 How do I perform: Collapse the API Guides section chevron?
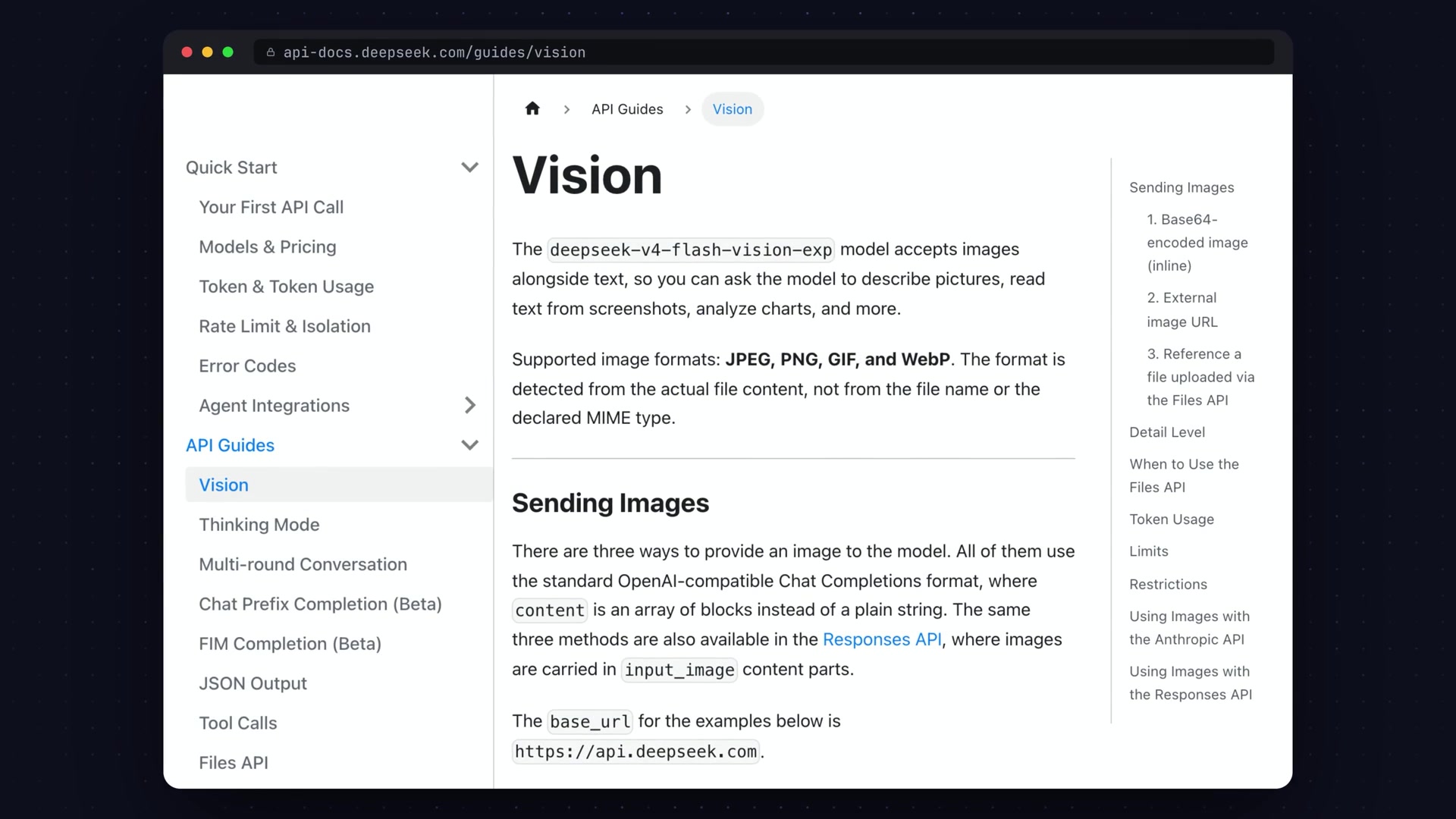470,445
